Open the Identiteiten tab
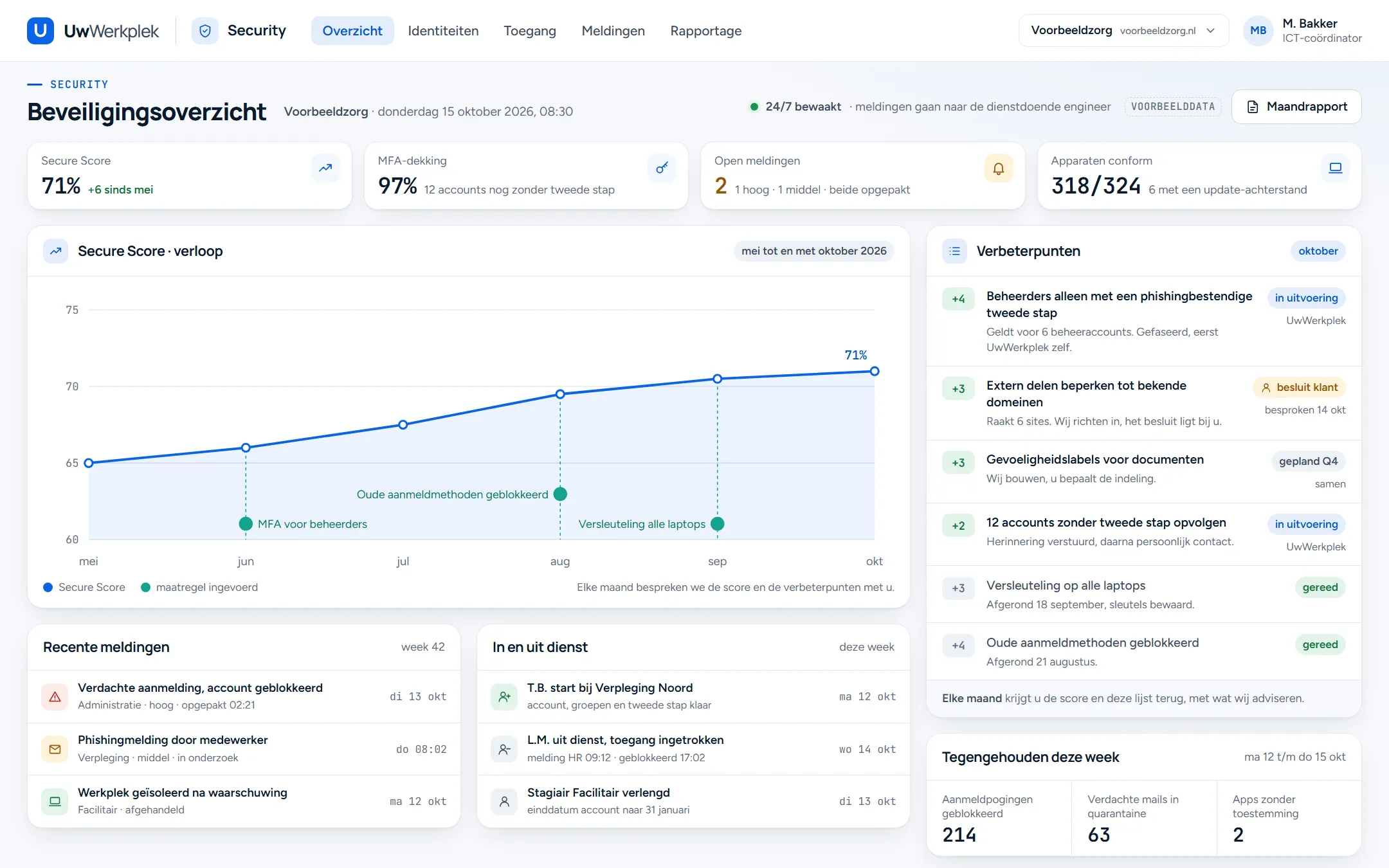1389x868 pixels. click(x=443, y=30)
